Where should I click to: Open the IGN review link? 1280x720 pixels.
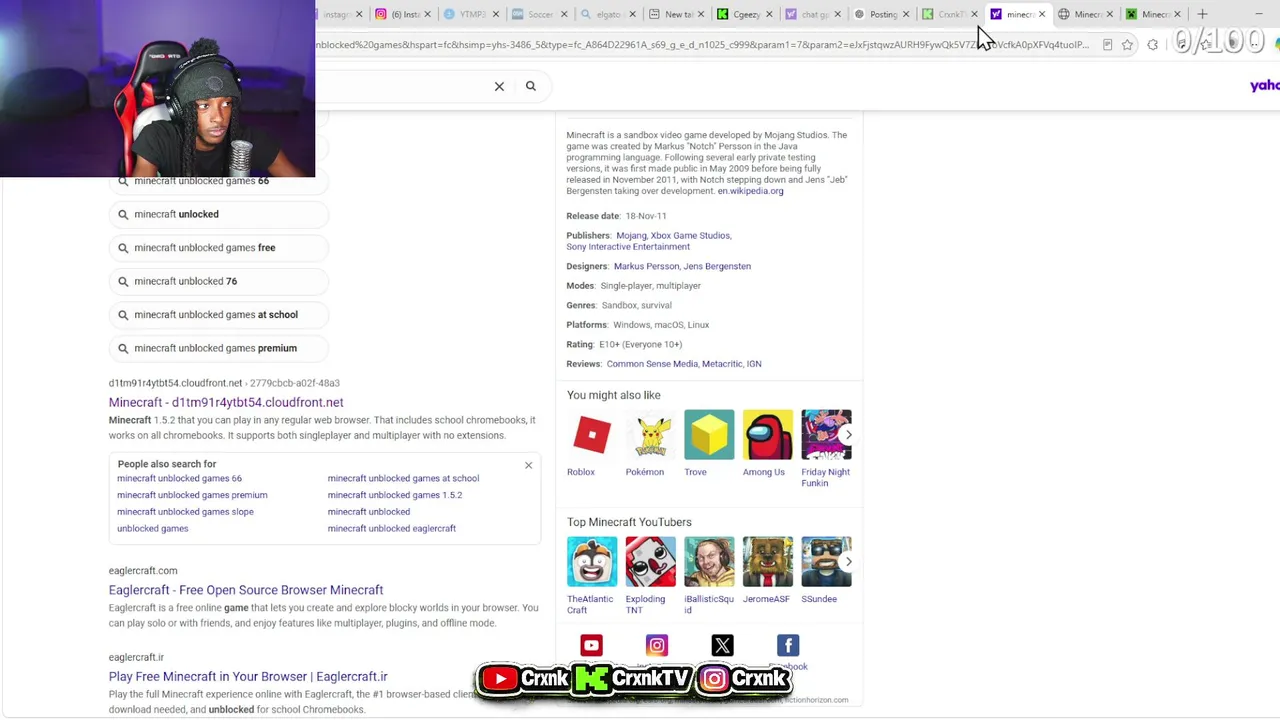point(754,364)
